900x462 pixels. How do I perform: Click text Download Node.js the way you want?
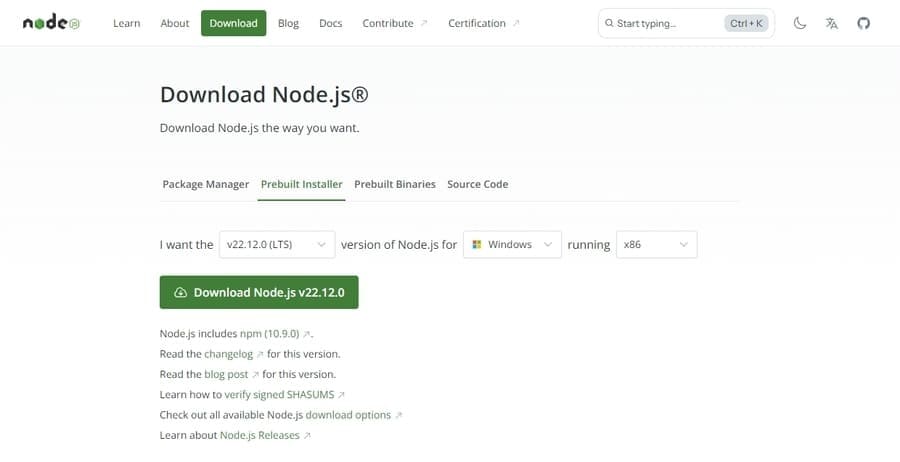pyautogui.click(x=259, y=128)
